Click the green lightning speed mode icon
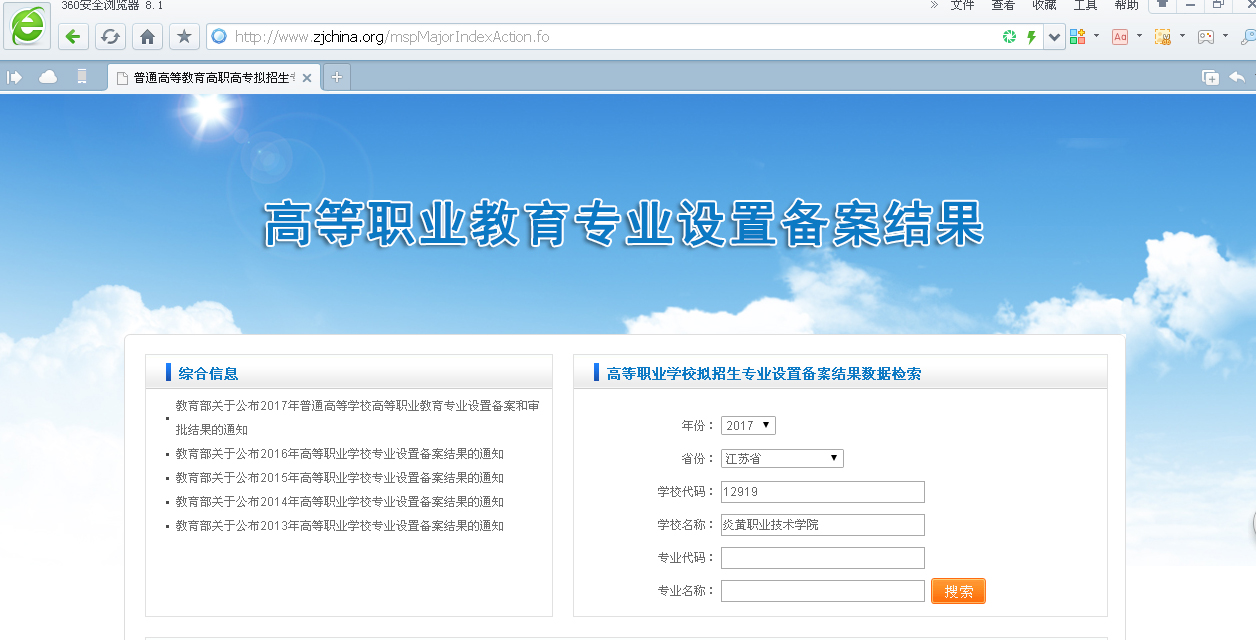Viewport: 1256px width, 640px height. coord(1031,37)
